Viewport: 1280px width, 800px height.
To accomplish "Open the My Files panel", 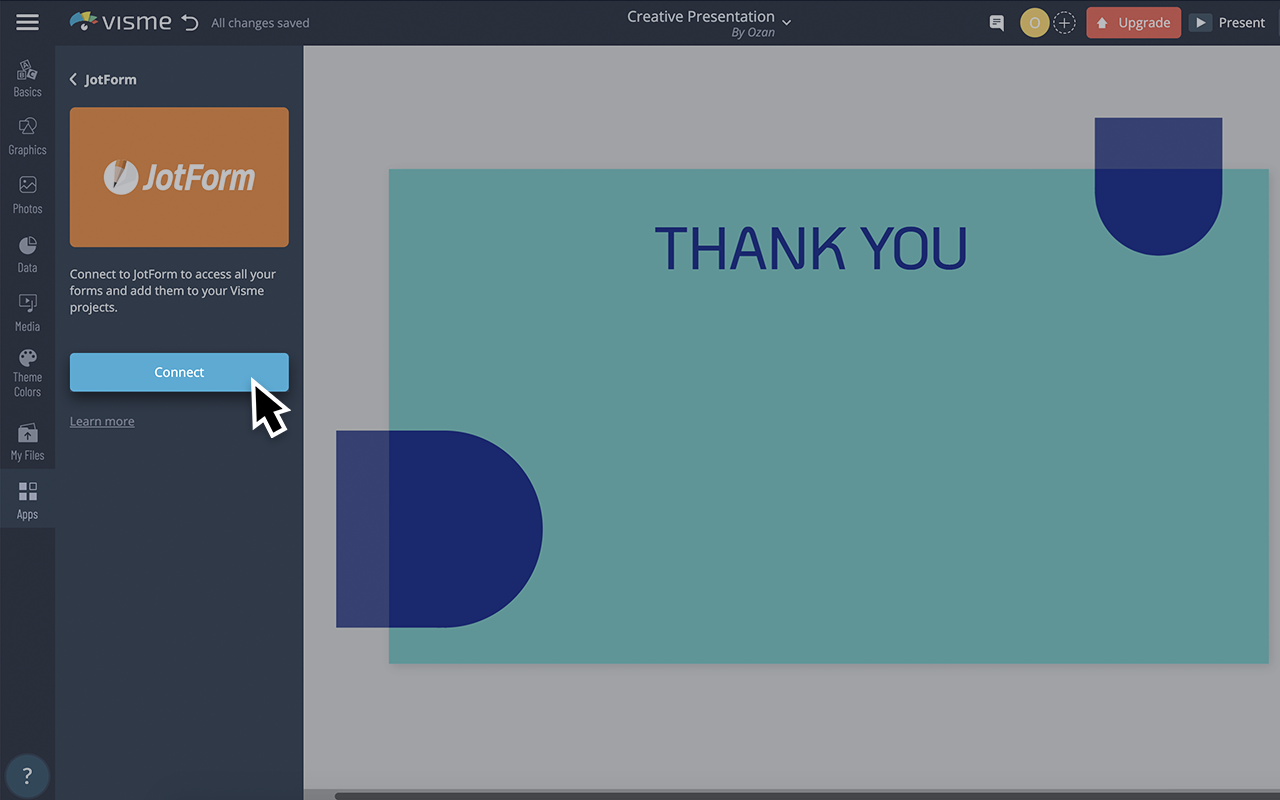I will click(x=27, y=437).
